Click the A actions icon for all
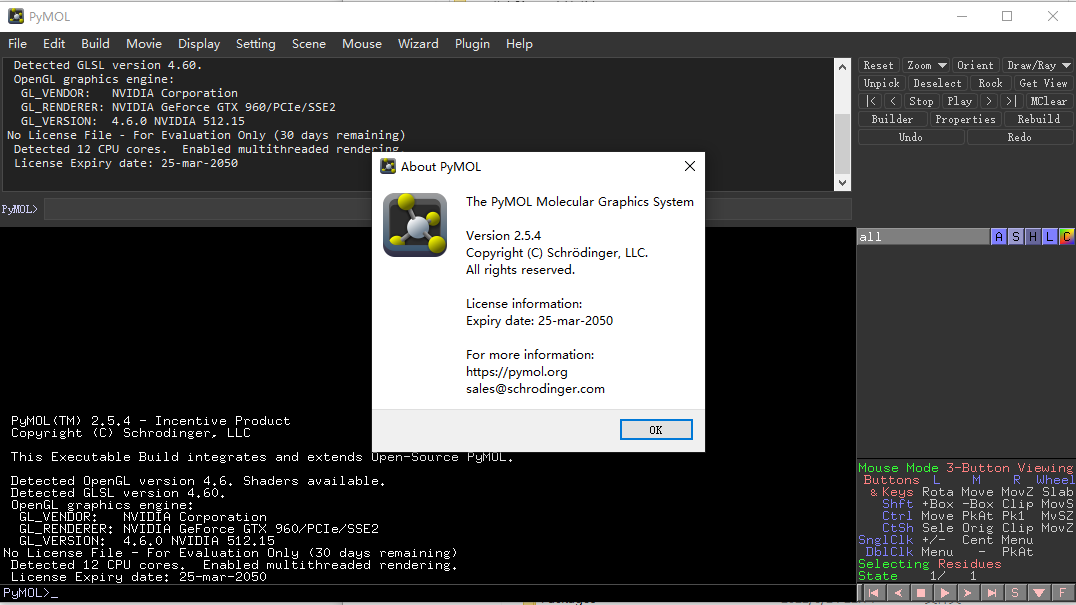 tap(998, 237)
